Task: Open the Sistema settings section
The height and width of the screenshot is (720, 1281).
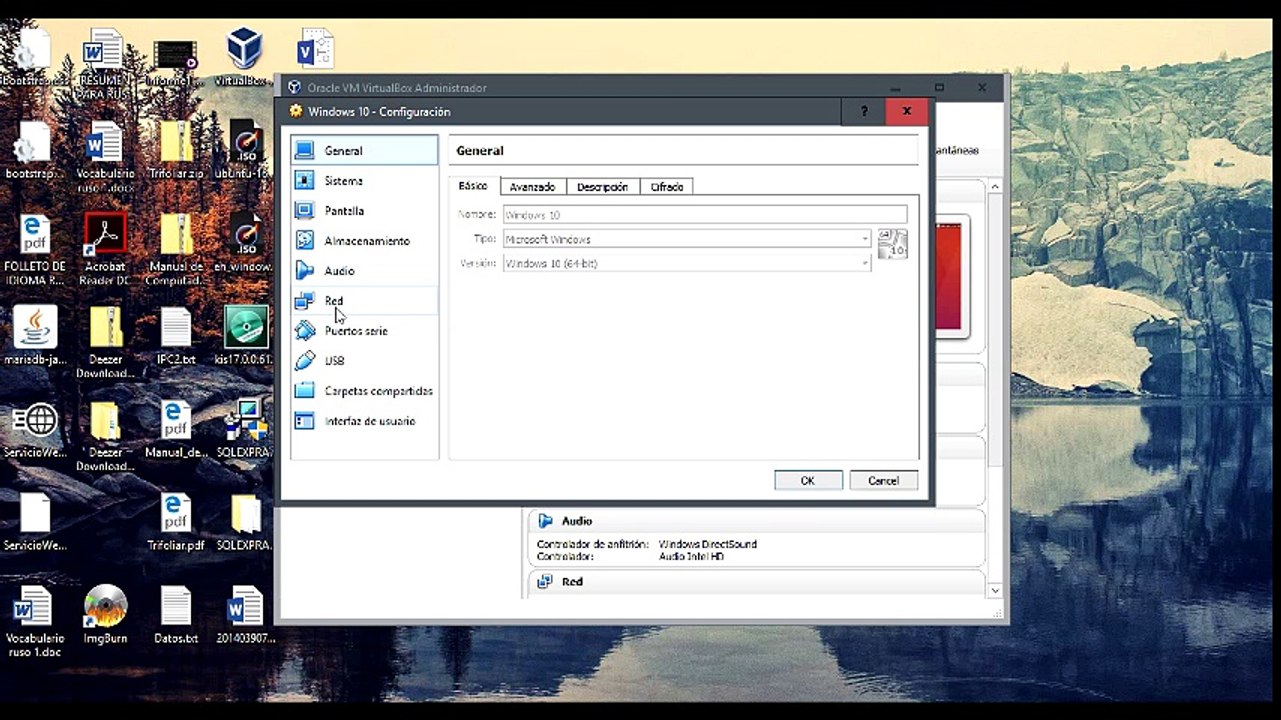Action: pyautogui.click(x=364, y=181)
